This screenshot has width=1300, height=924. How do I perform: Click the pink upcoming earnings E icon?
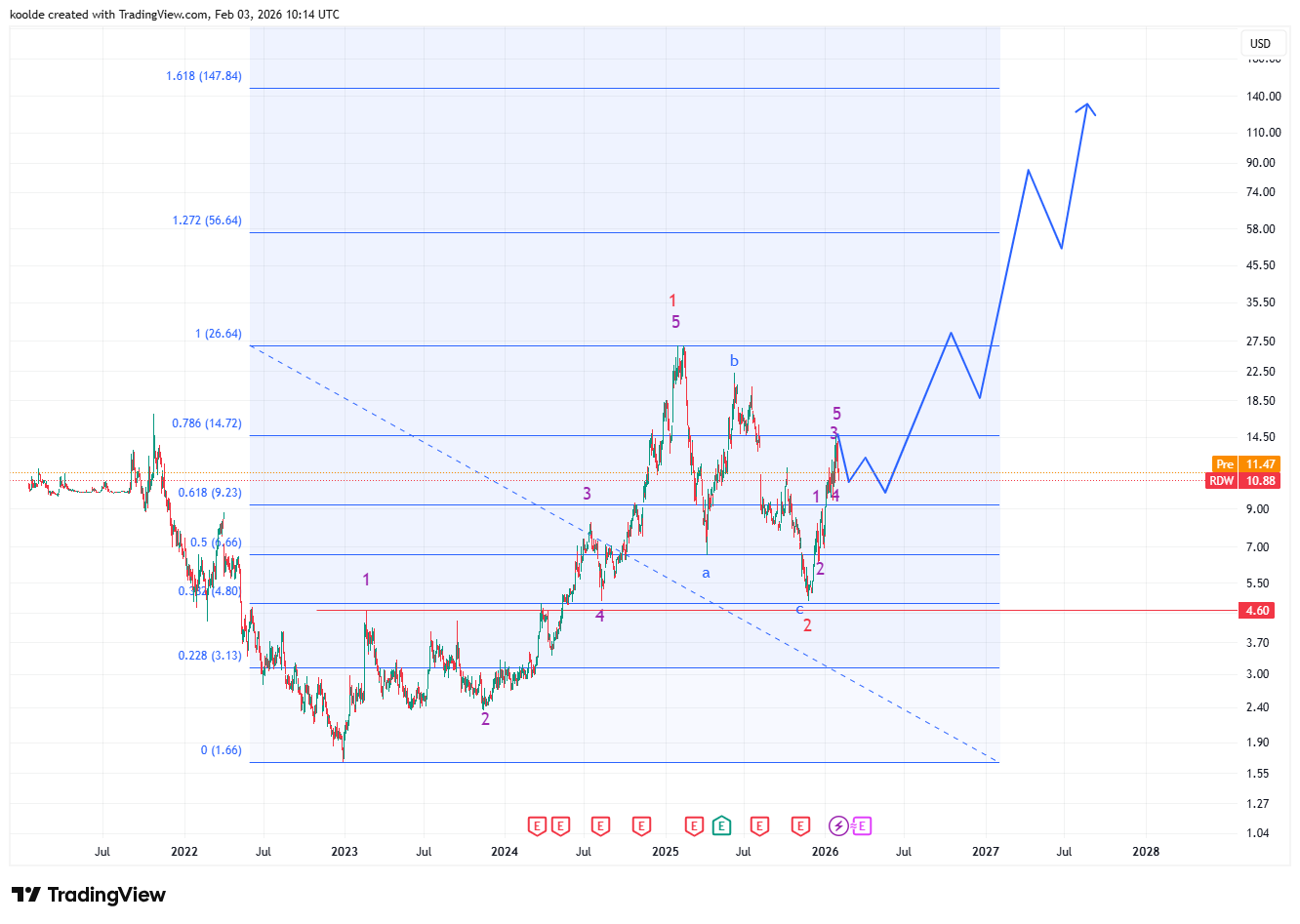point(861,826)
